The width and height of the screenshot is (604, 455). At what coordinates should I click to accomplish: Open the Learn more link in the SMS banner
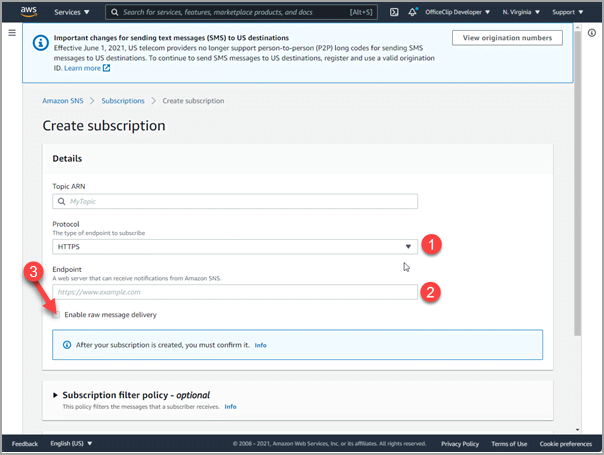82,68
